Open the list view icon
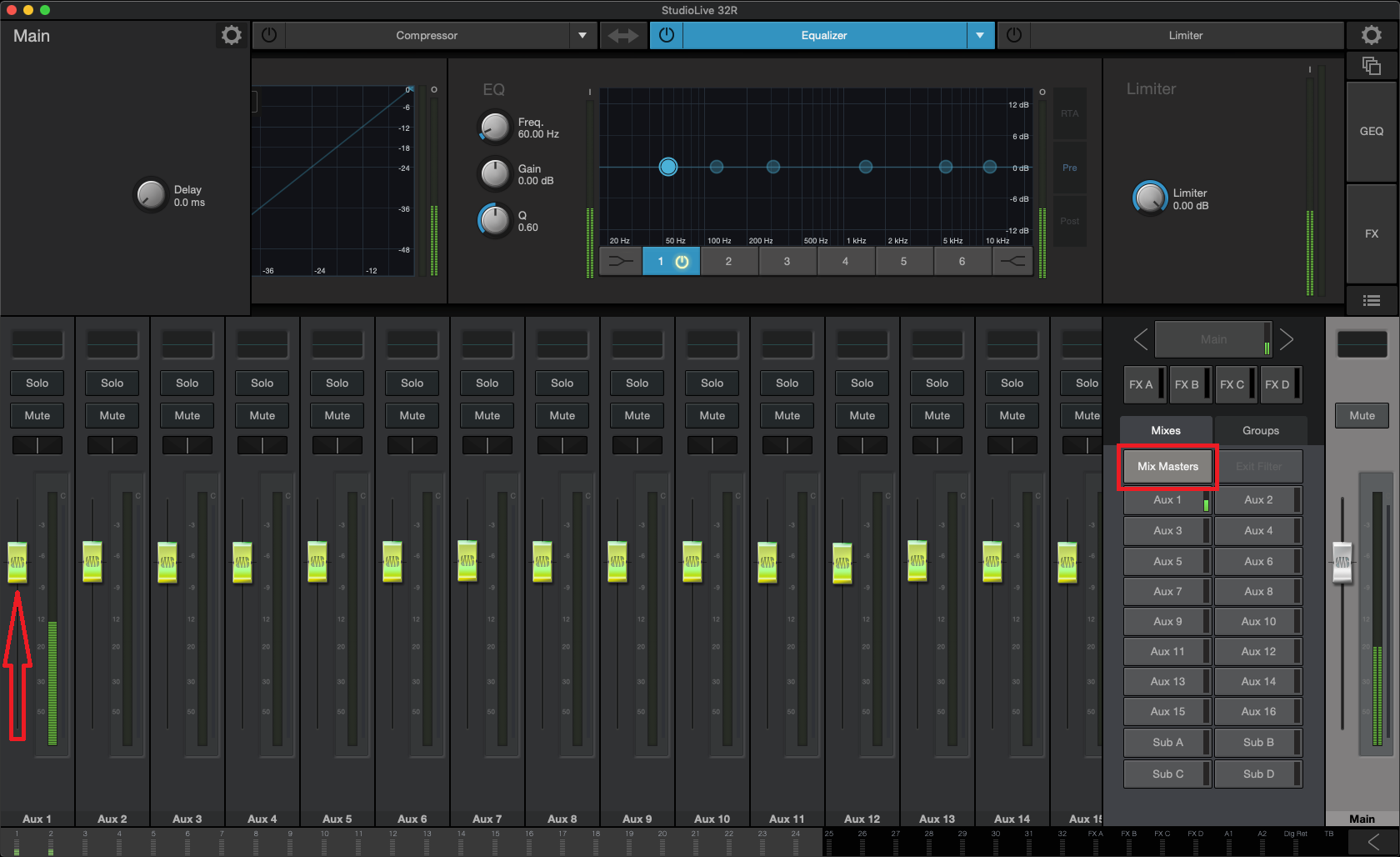The width and height of the screenshot is (1400, 857). (1371, 301)
